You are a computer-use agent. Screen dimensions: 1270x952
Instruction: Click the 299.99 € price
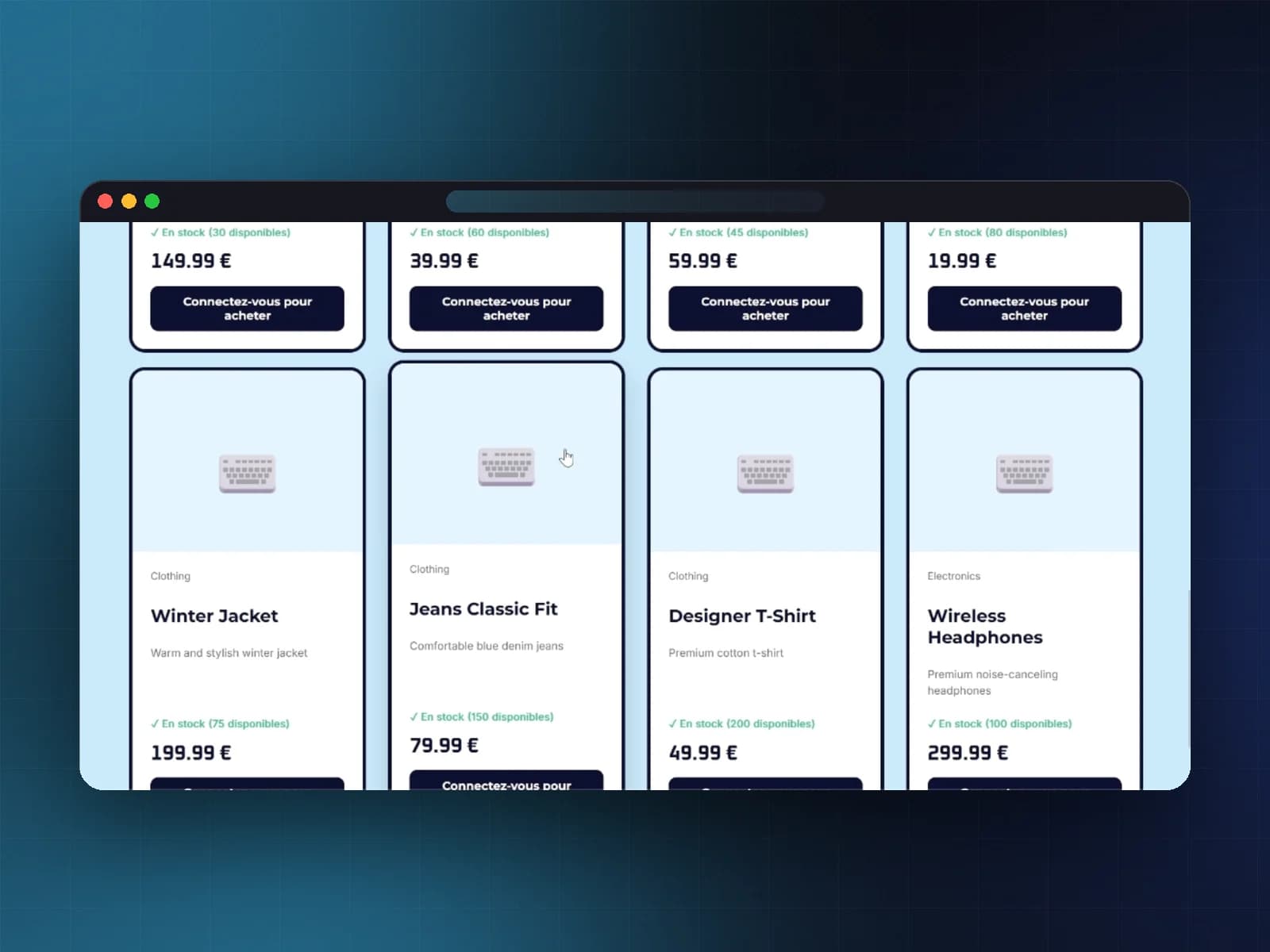[968, 753]
